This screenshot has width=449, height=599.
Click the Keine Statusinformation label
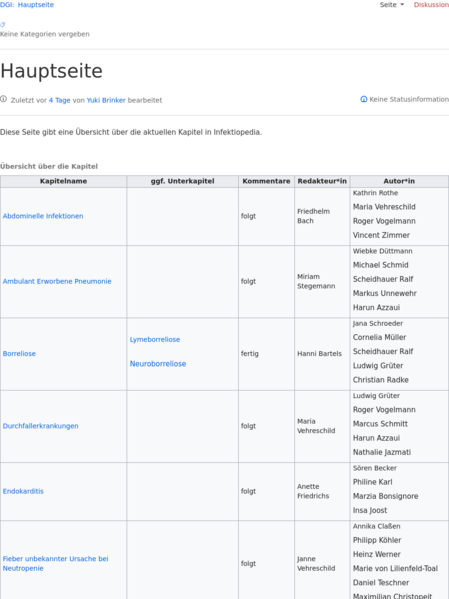pyautogui.click(x=409, y=99)
